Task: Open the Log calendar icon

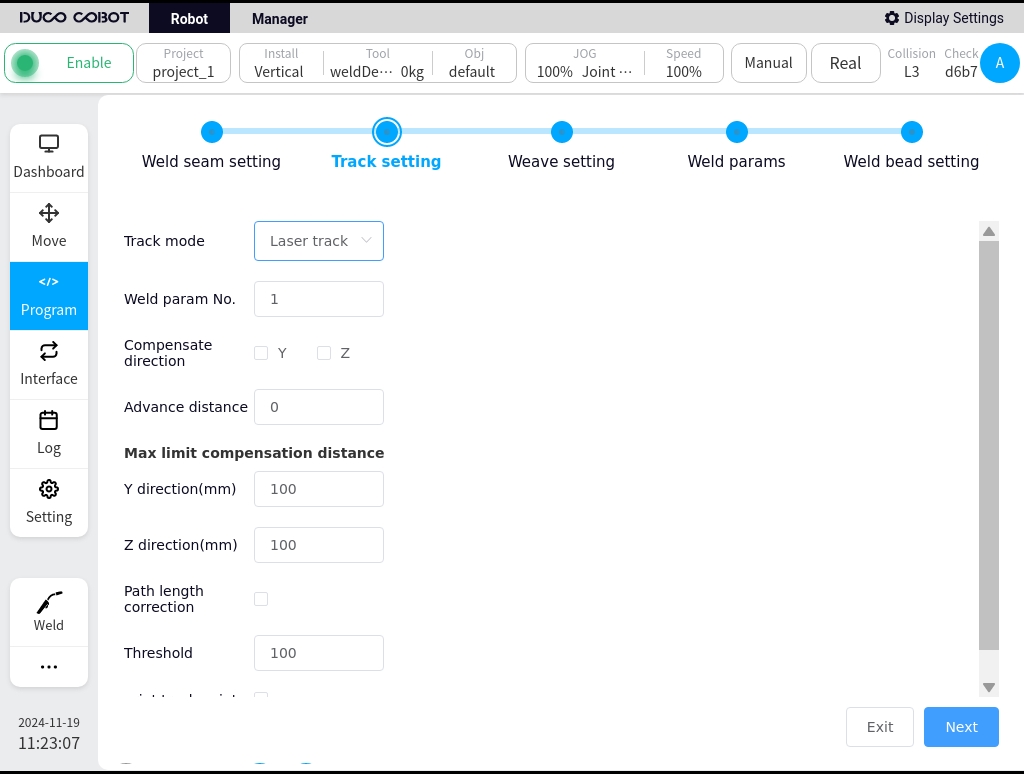Action: (49, 420)
